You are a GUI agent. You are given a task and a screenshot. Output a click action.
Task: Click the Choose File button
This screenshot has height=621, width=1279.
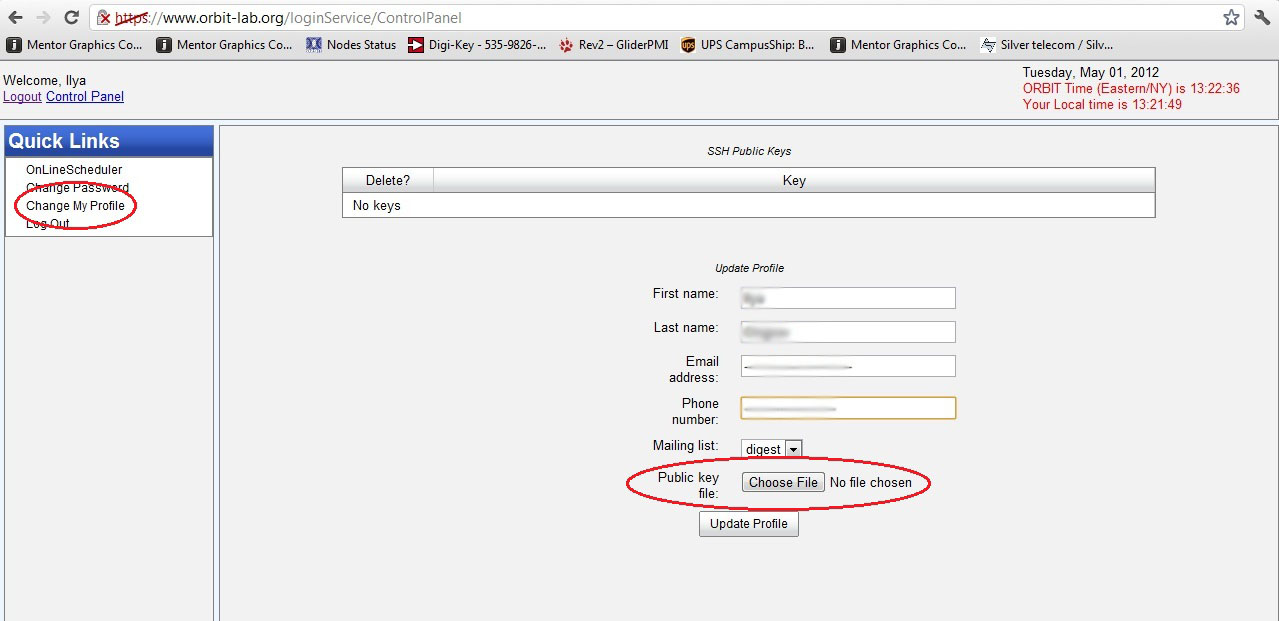coord(783,483)
